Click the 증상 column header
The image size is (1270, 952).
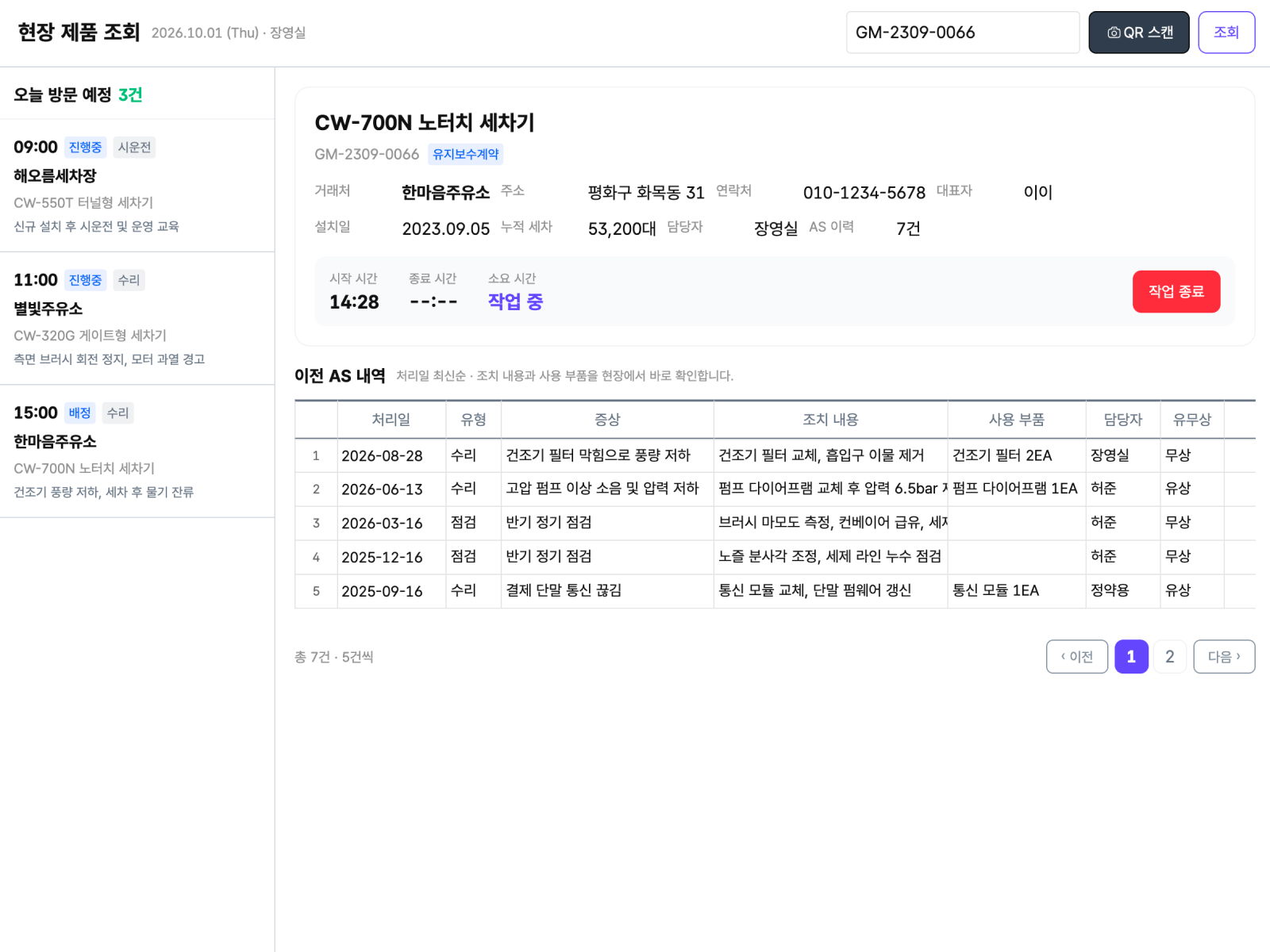coord(607,420)
